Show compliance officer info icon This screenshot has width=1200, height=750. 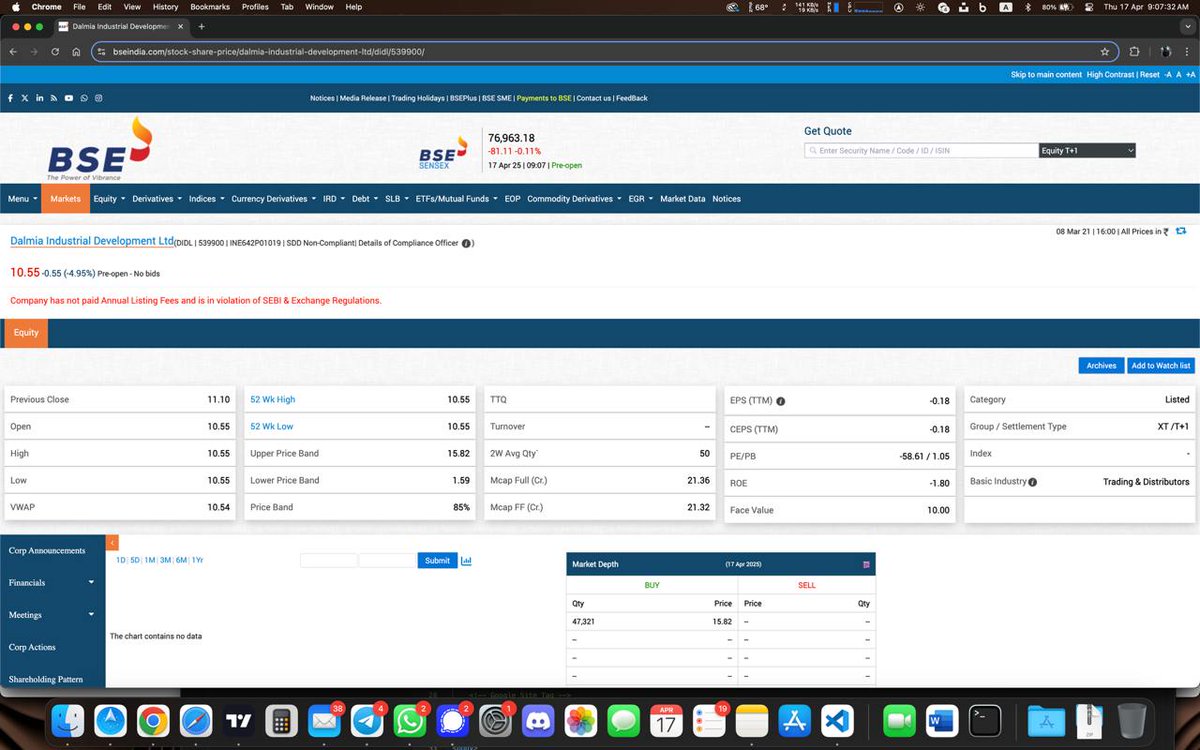[x=466, y=243]
